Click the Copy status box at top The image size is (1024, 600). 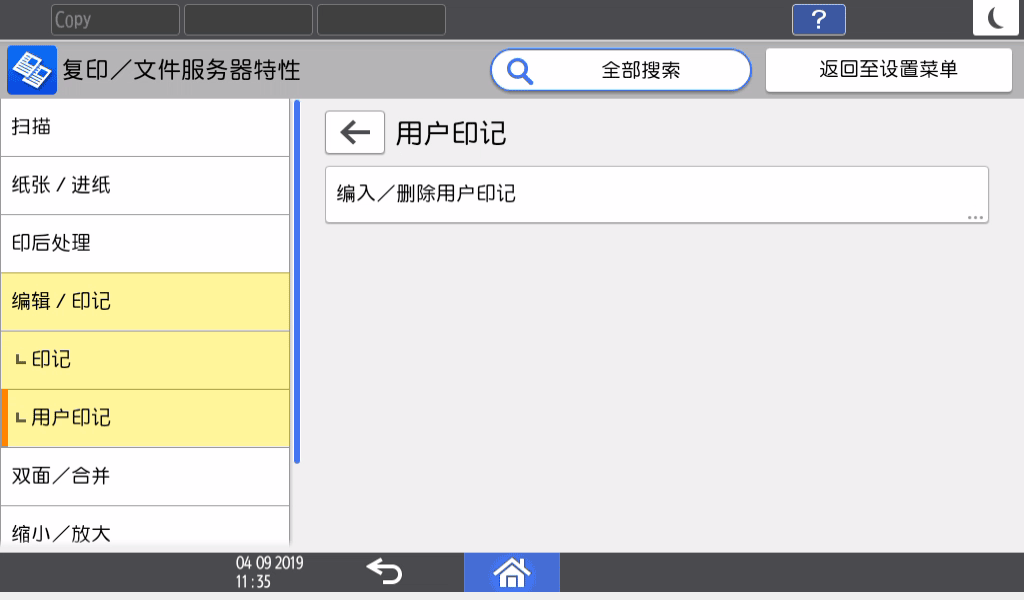point(115,19)
